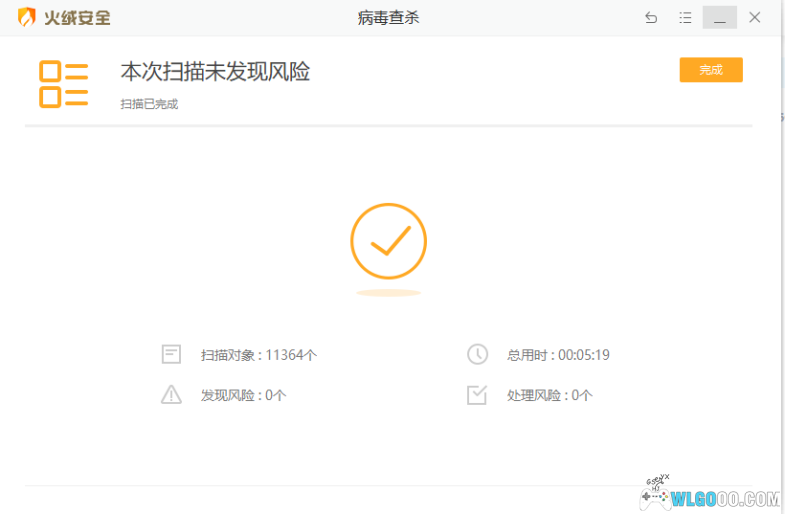The height and width of the screenshot is (514, 785).
Task: Click the orange checkmark circle
Action: 388,240
